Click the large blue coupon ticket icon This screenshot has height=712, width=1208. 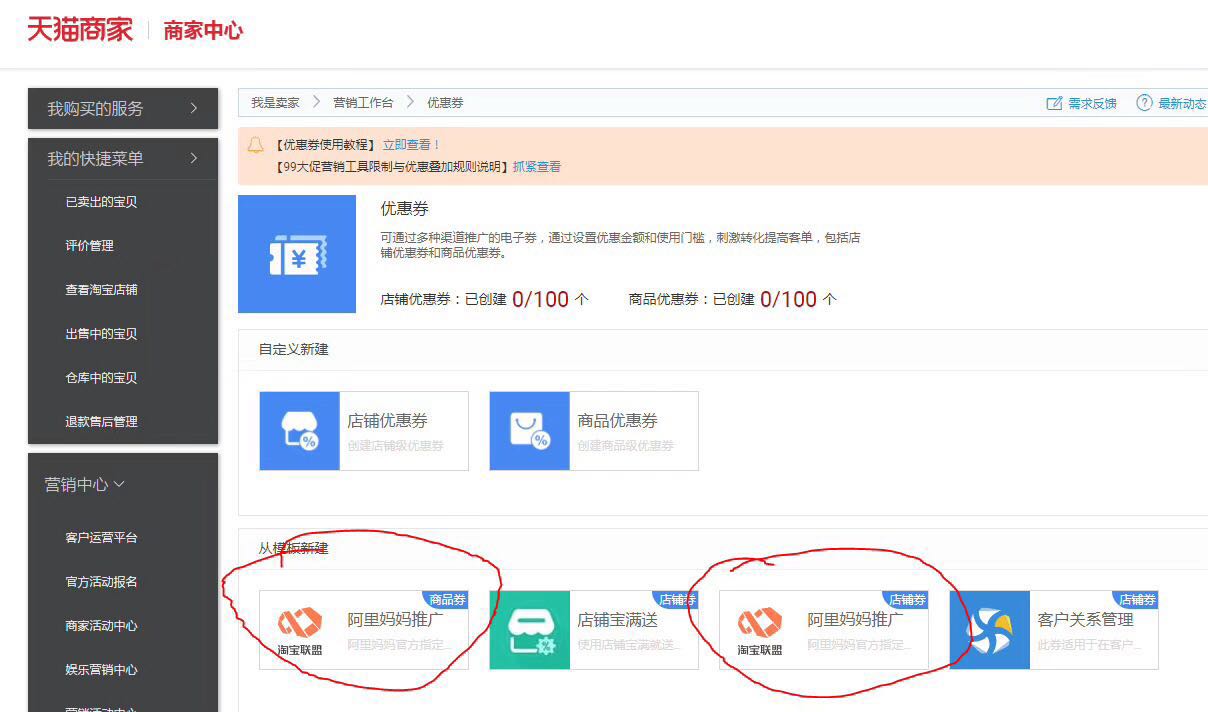coord(297,254)
